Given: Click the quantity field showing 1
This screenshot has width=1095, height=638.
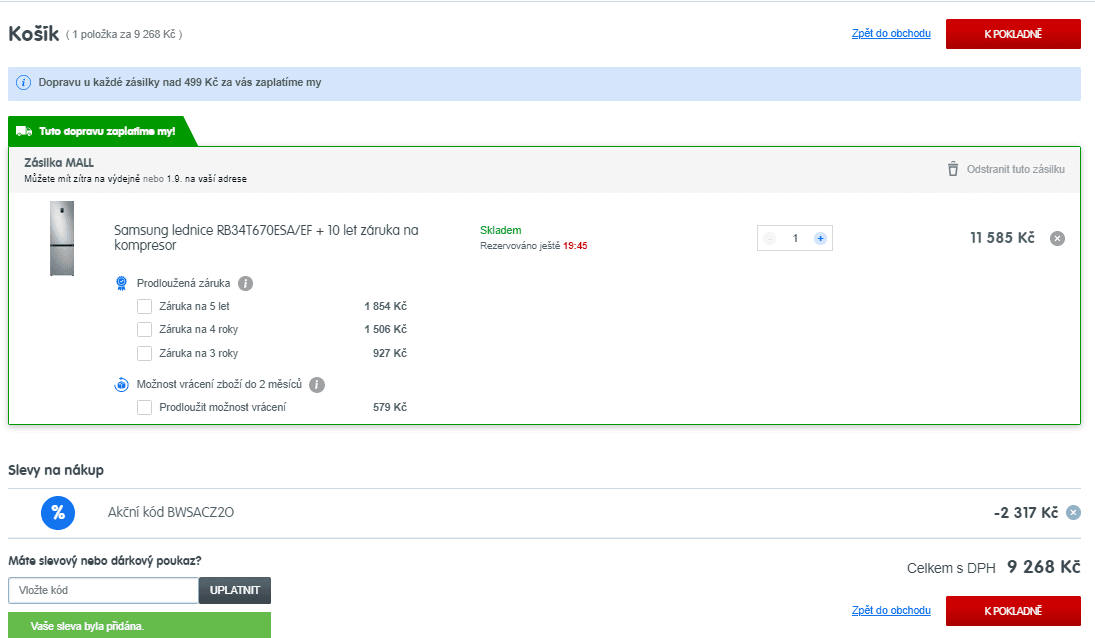Looking at the screenshot, I should pyautogui.click(x=795, y=239).
